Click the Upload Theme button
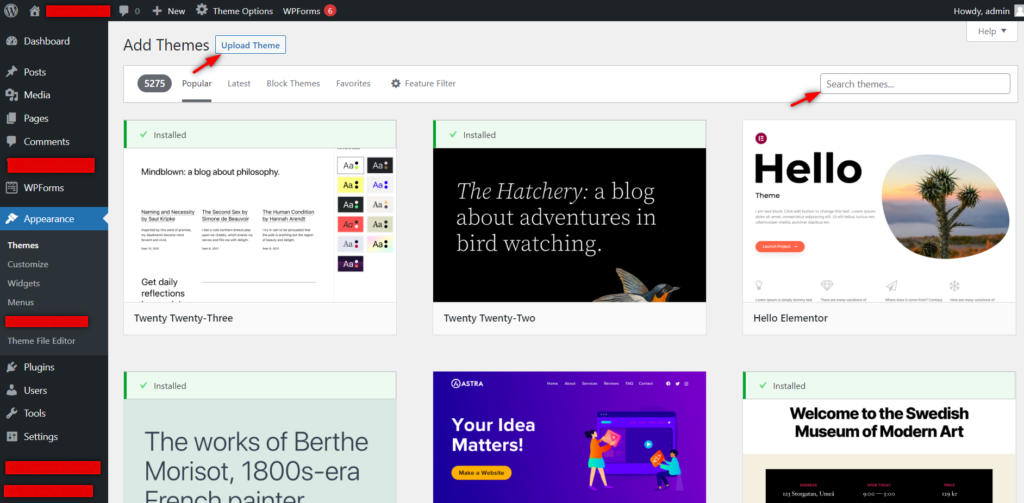 (251, 45)
